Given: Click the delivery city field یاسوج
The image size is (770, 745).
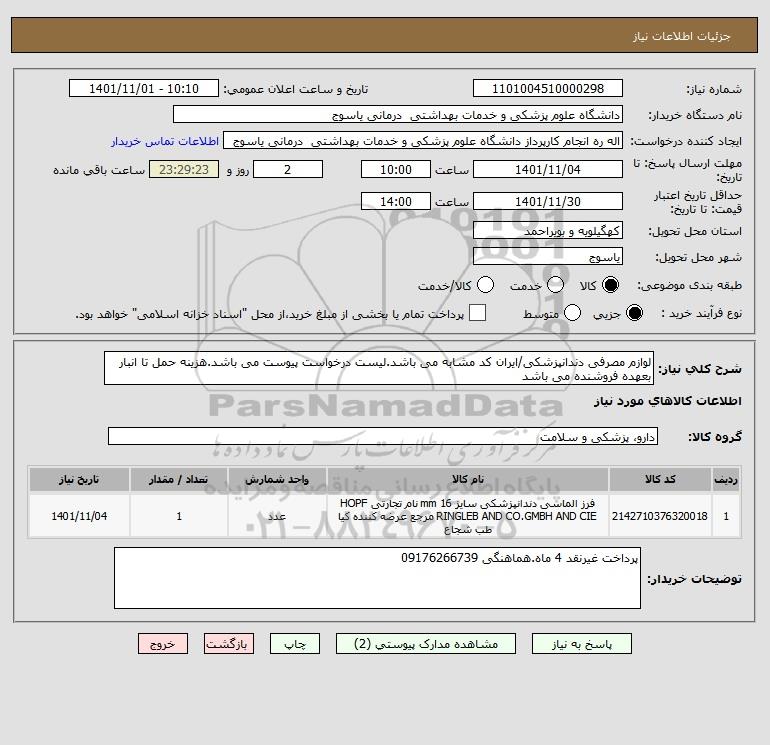Looking at the screenshot, I should (548, 256).
